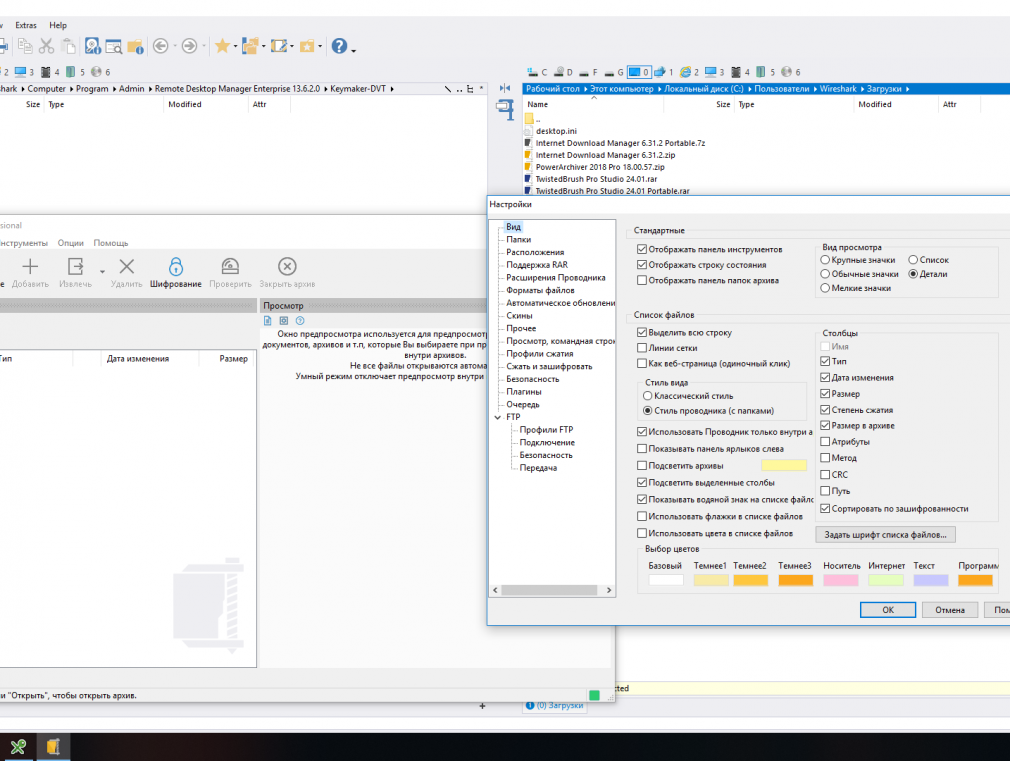Click the Computer breadcrumb in left pane

tap(46, 89)
